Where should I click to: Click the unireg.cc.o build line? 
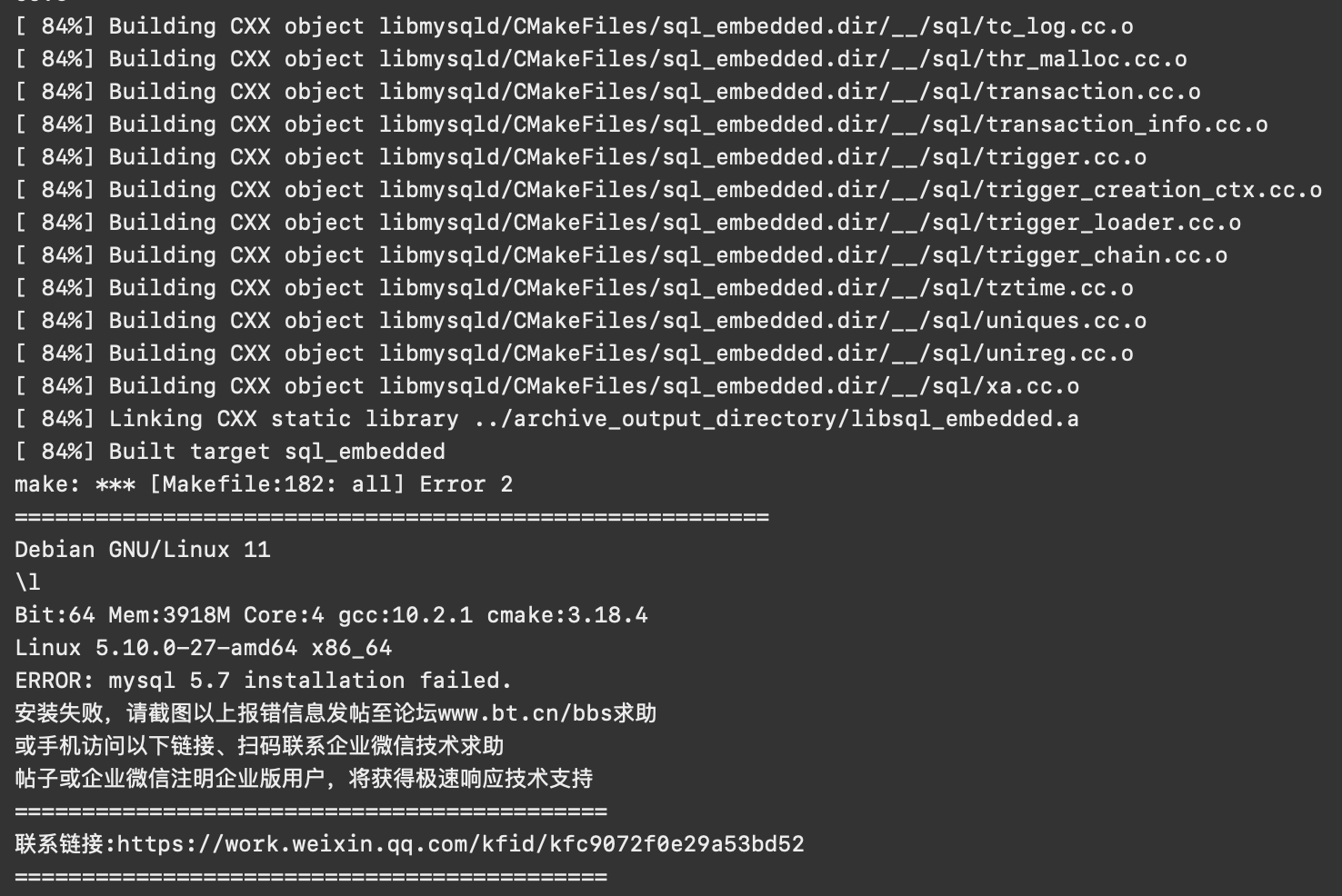click(x=574, y=353)
